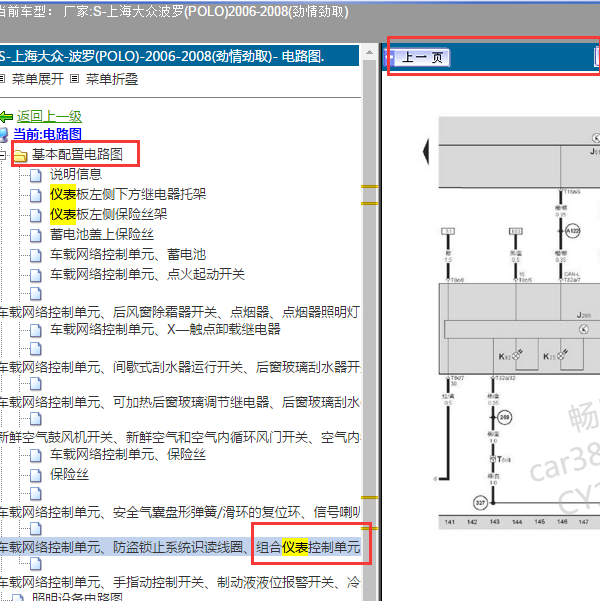Open 手指动控制开关、制动液液位报警开关 entry
Screen dimensions: 600x601
point(179,582)
